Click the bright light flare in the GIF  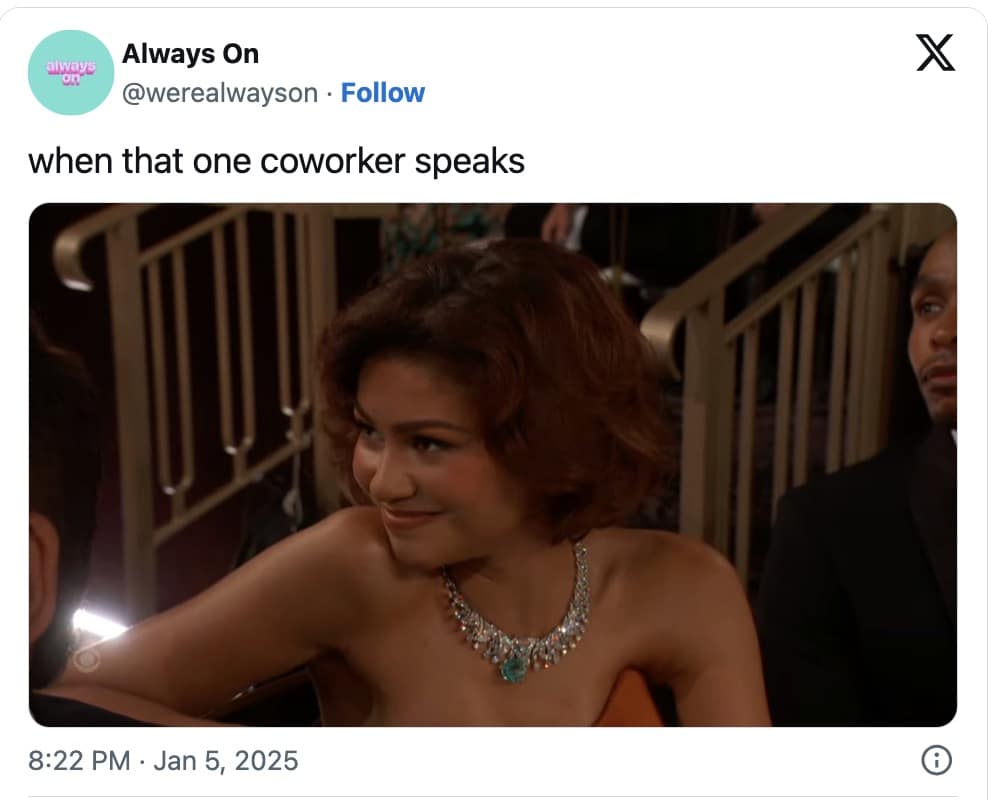(x=95, y=624)
